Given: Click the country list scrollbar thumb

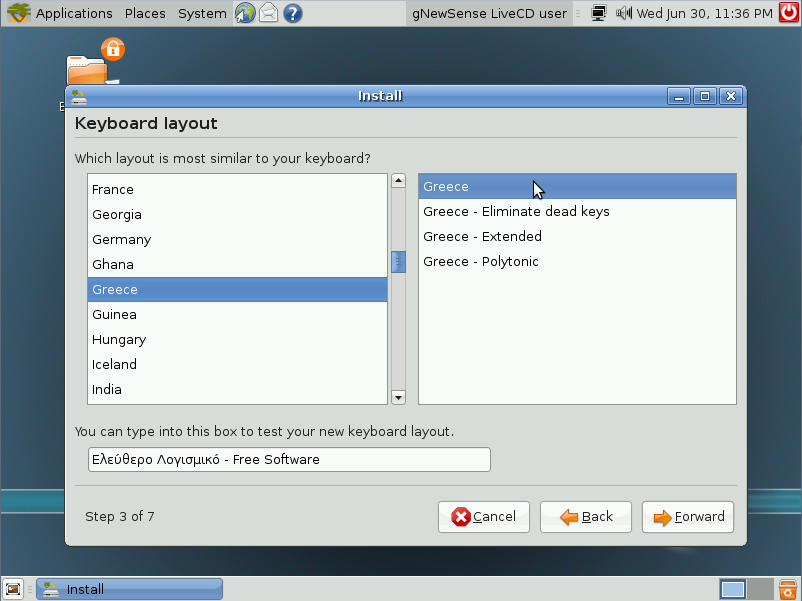Looking at the screenshot, I should pos(398,262).
